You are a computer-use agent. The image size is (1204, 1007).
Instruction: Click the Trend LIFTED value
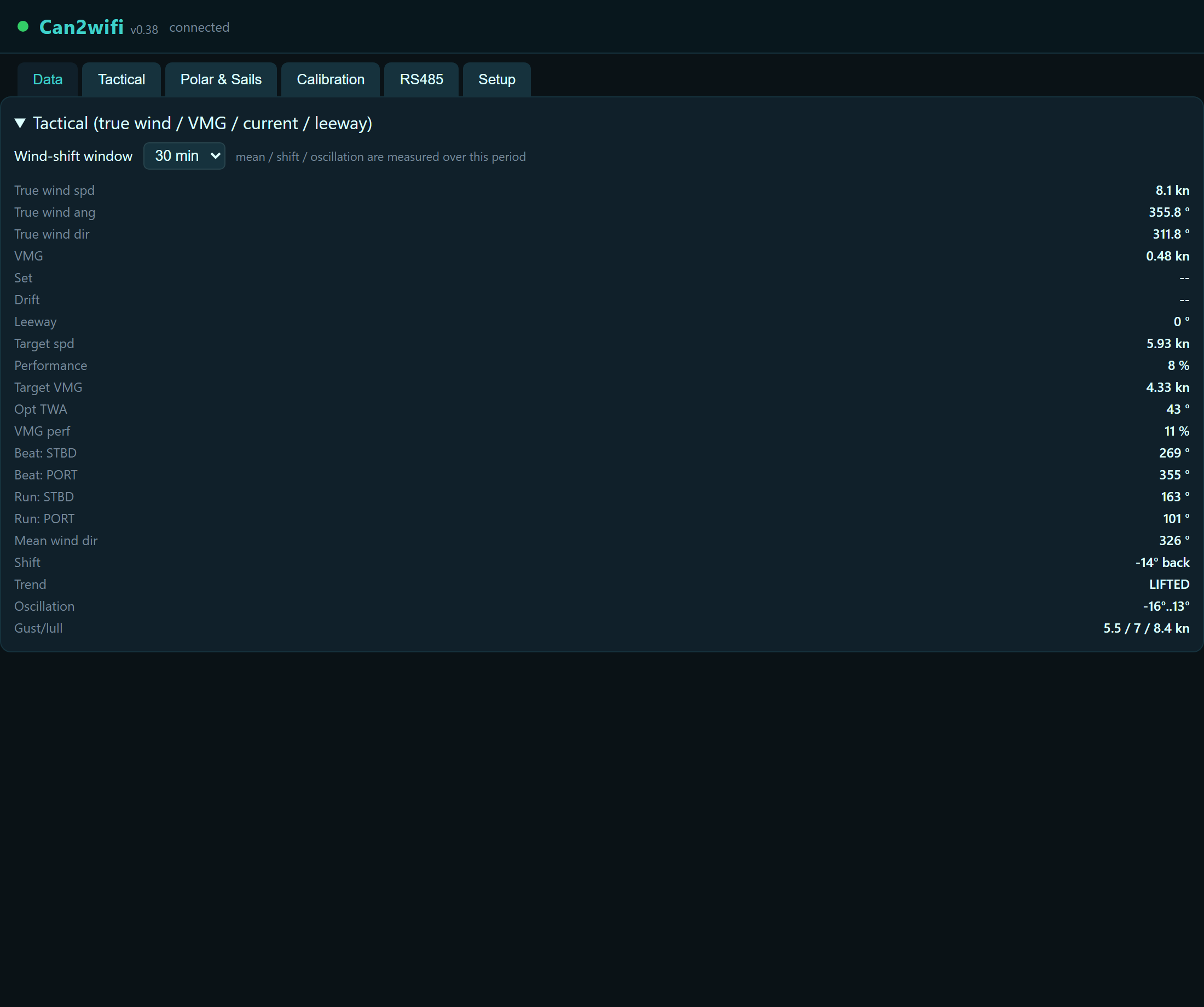point(1169,584)
